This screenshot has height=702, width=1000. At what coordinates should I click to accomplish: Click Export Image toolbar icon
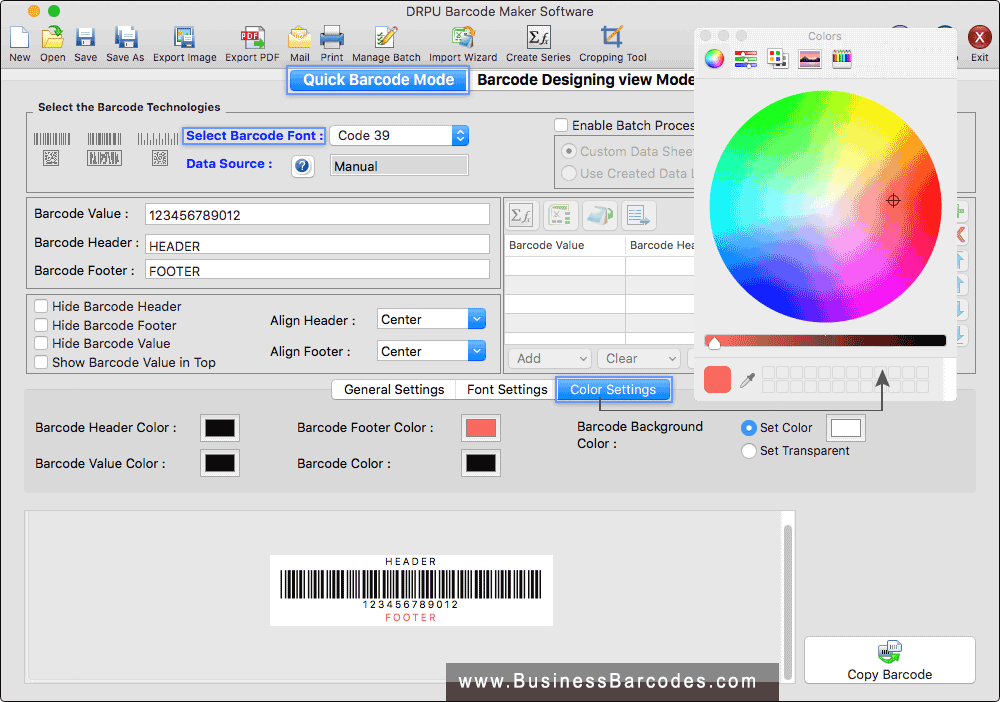click(184, 38)
